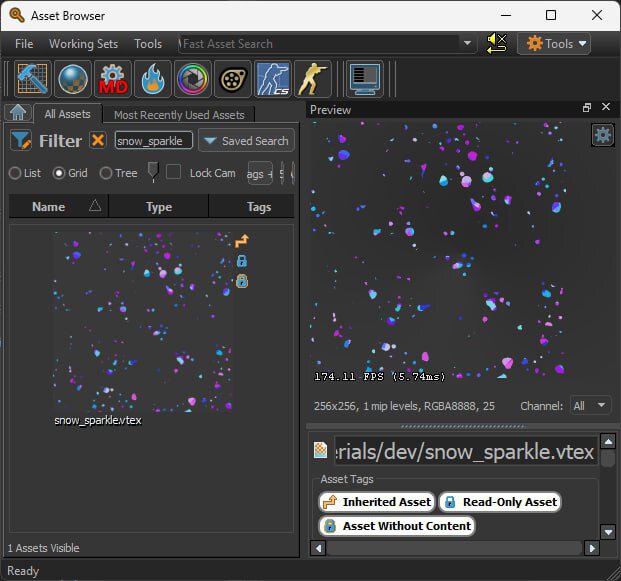Viewport: 621px width, 581px height.
Task: Open the monitor console icon
Action: click(364, 79)
